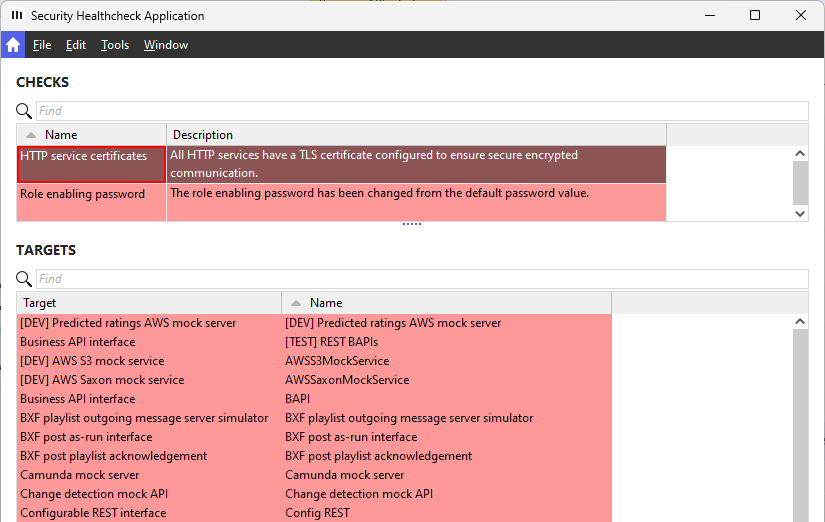Viewport: 825px width, 522px height.
Task: Click the Home icon in menu bar
Action: 13,45
